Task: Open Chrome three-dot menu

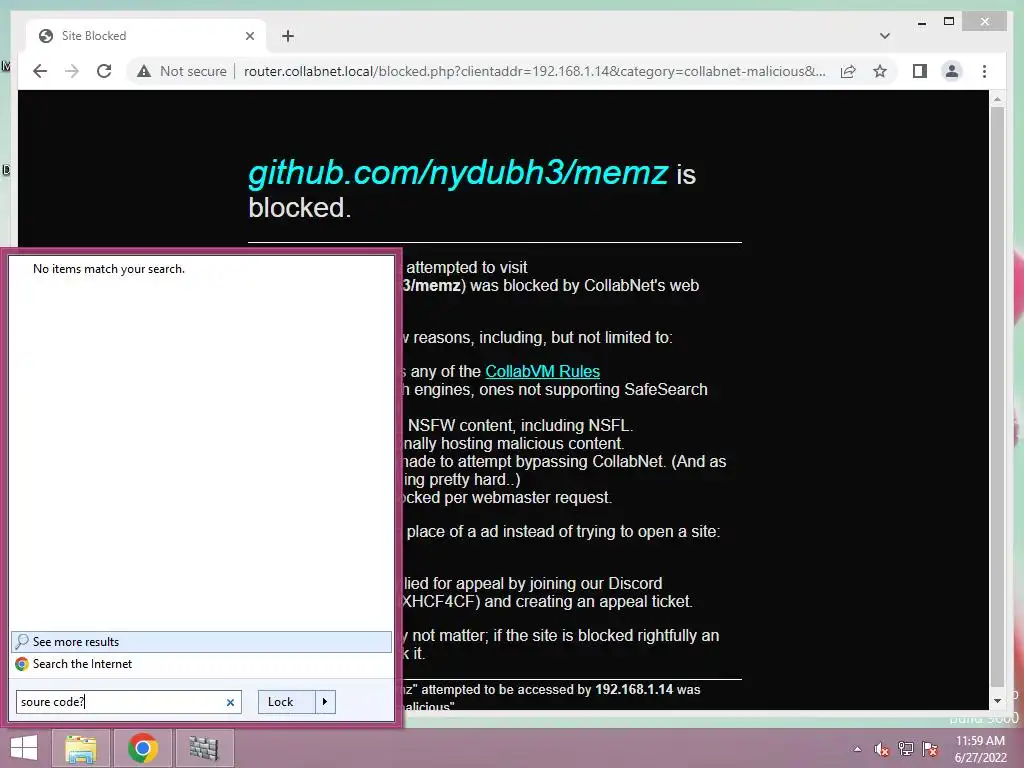Action: click(x=984, y=71)
